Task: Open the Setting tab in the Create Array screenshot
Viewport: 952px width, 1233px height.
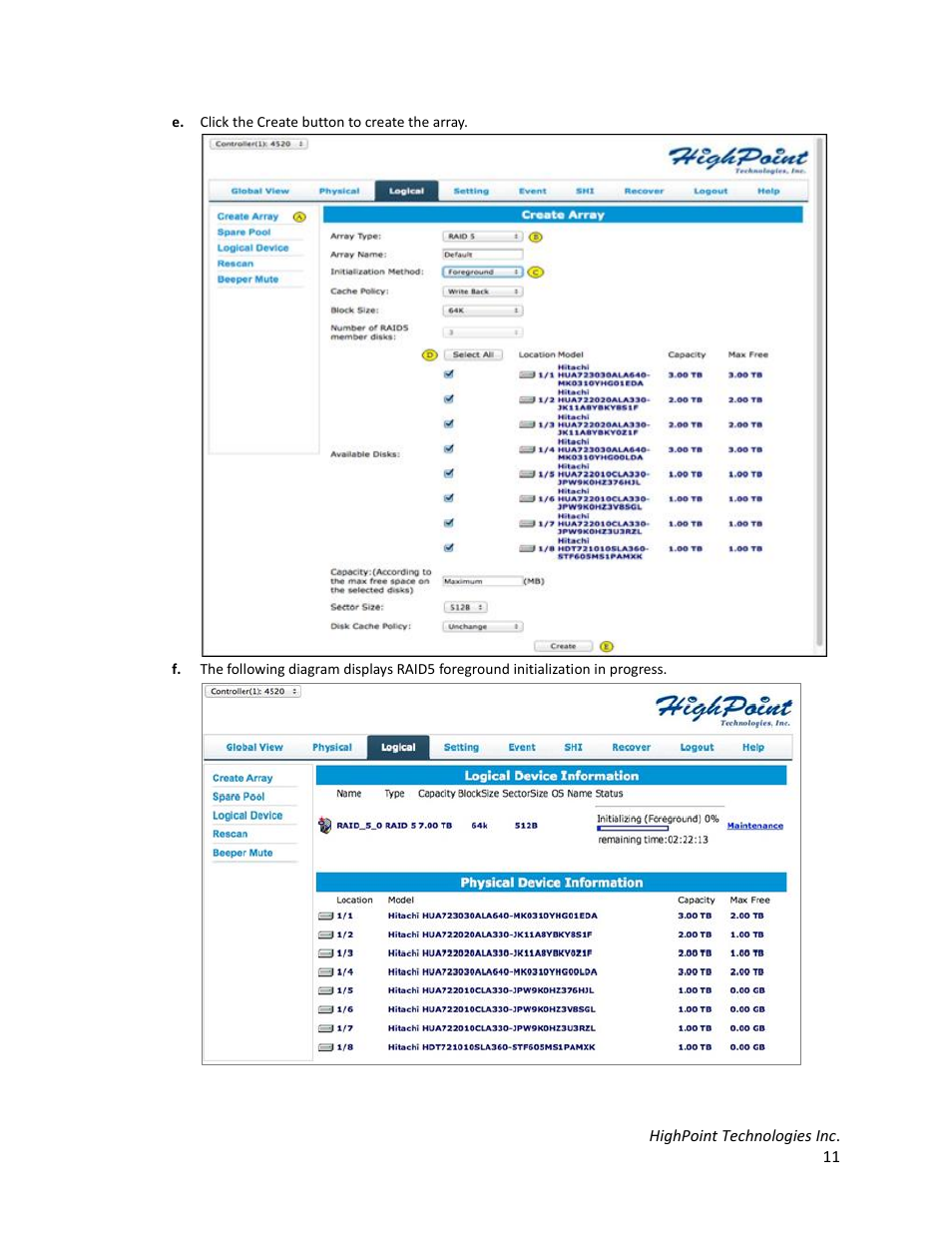Action: point(471,191)
